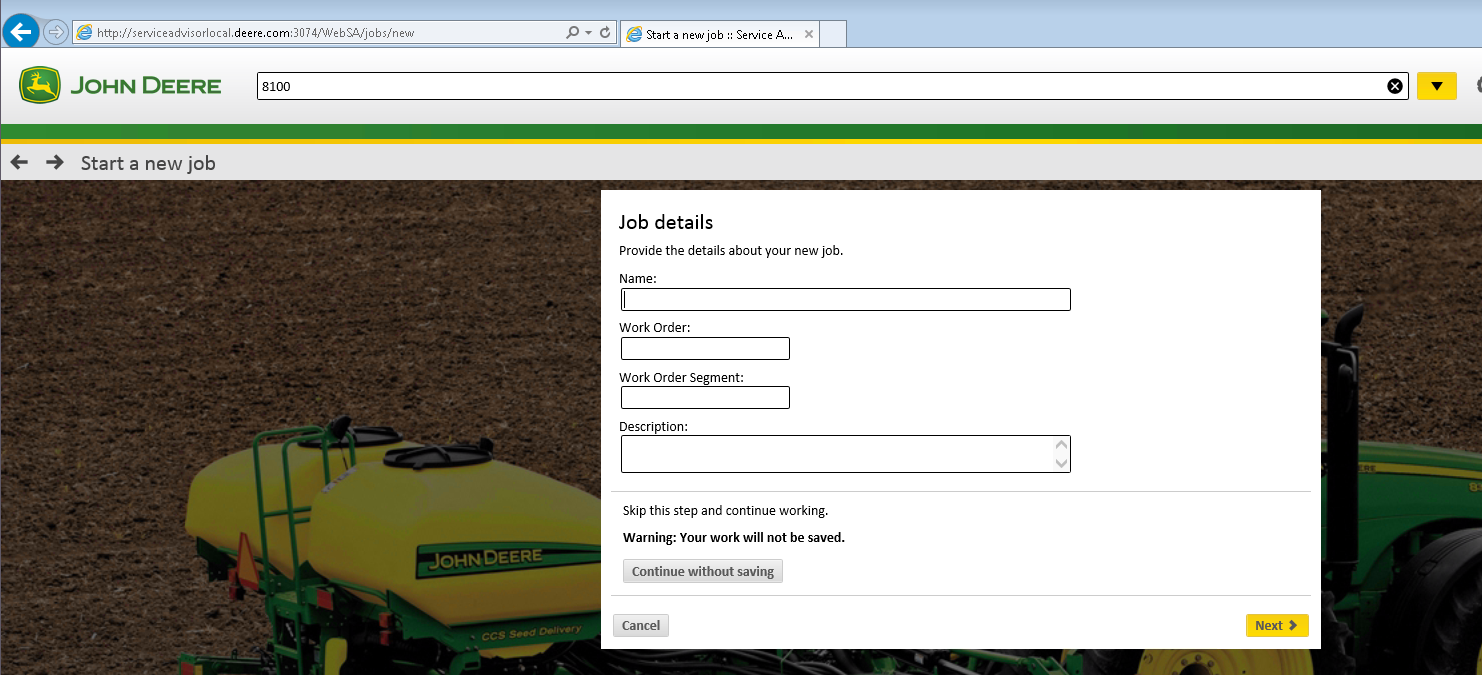This screenshot has width=1482, height=675.
Task: Click the Description scrollbar down arrow
Action: click(1062, 463)
